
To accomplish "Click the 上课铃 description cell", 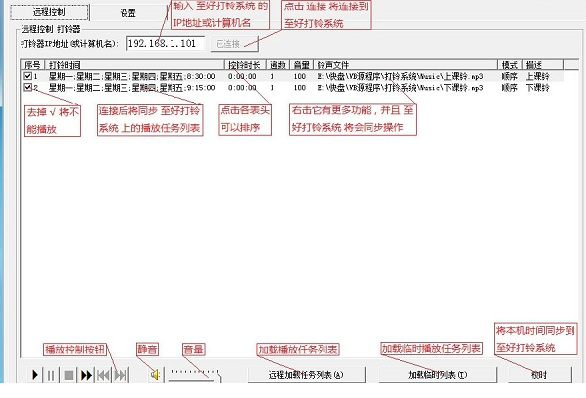I will [x=537, y=76].
